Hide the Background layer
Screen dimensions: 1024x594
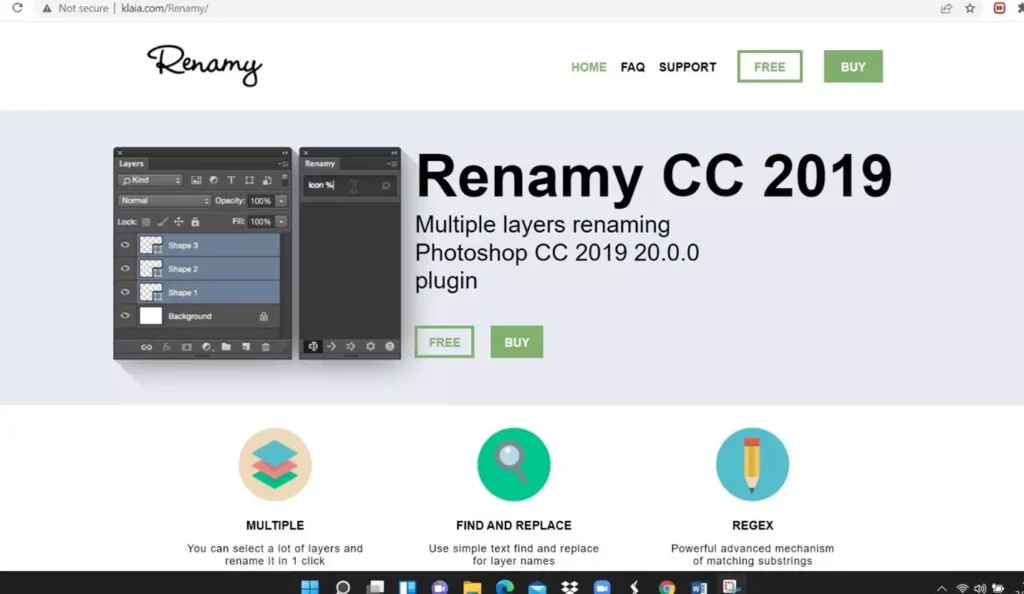tap(125, 316)
